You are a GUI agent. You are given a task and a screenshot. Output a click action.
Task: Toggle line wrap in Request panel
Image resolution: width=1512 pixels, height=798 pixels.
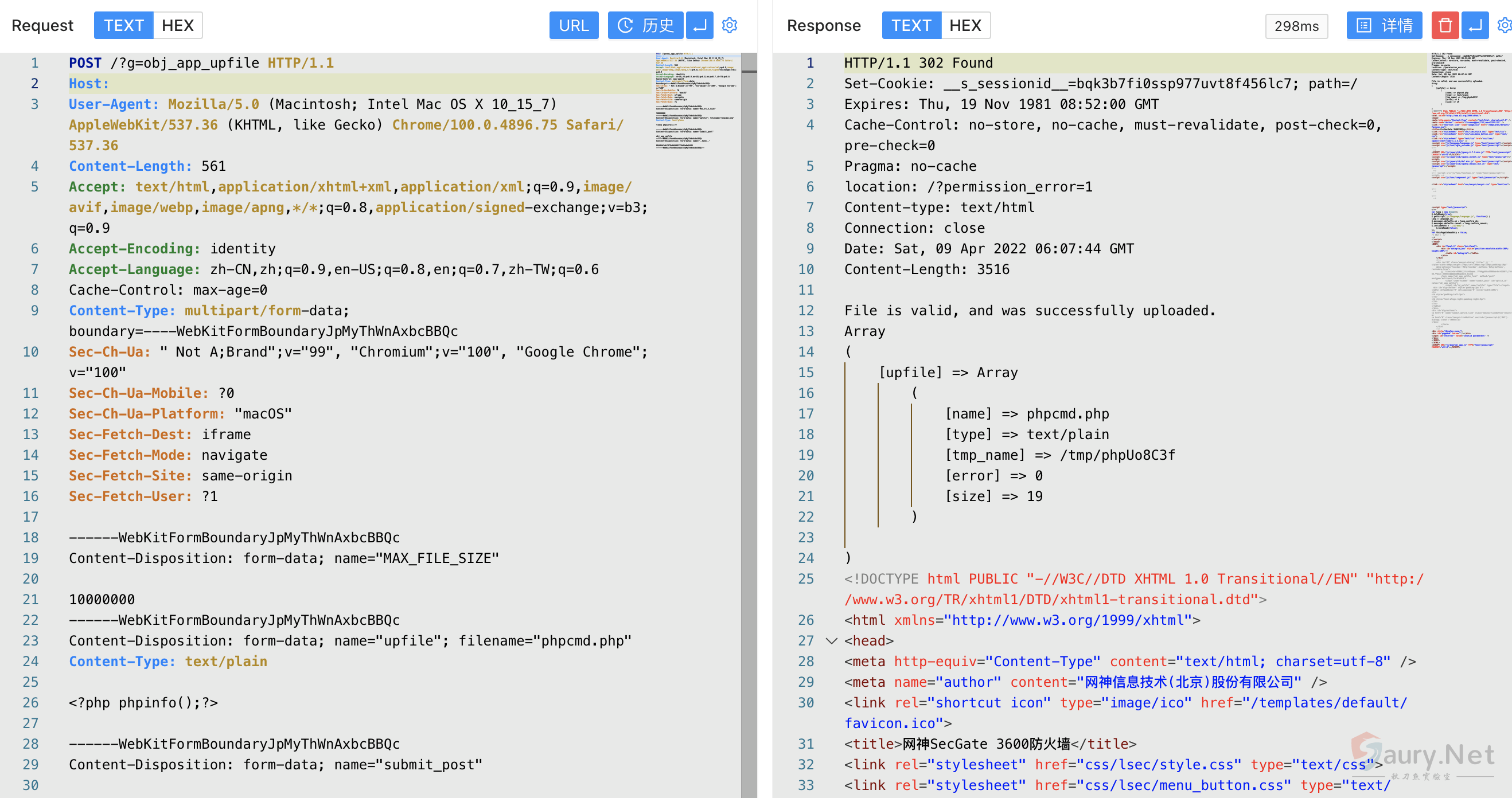point(699,25)
